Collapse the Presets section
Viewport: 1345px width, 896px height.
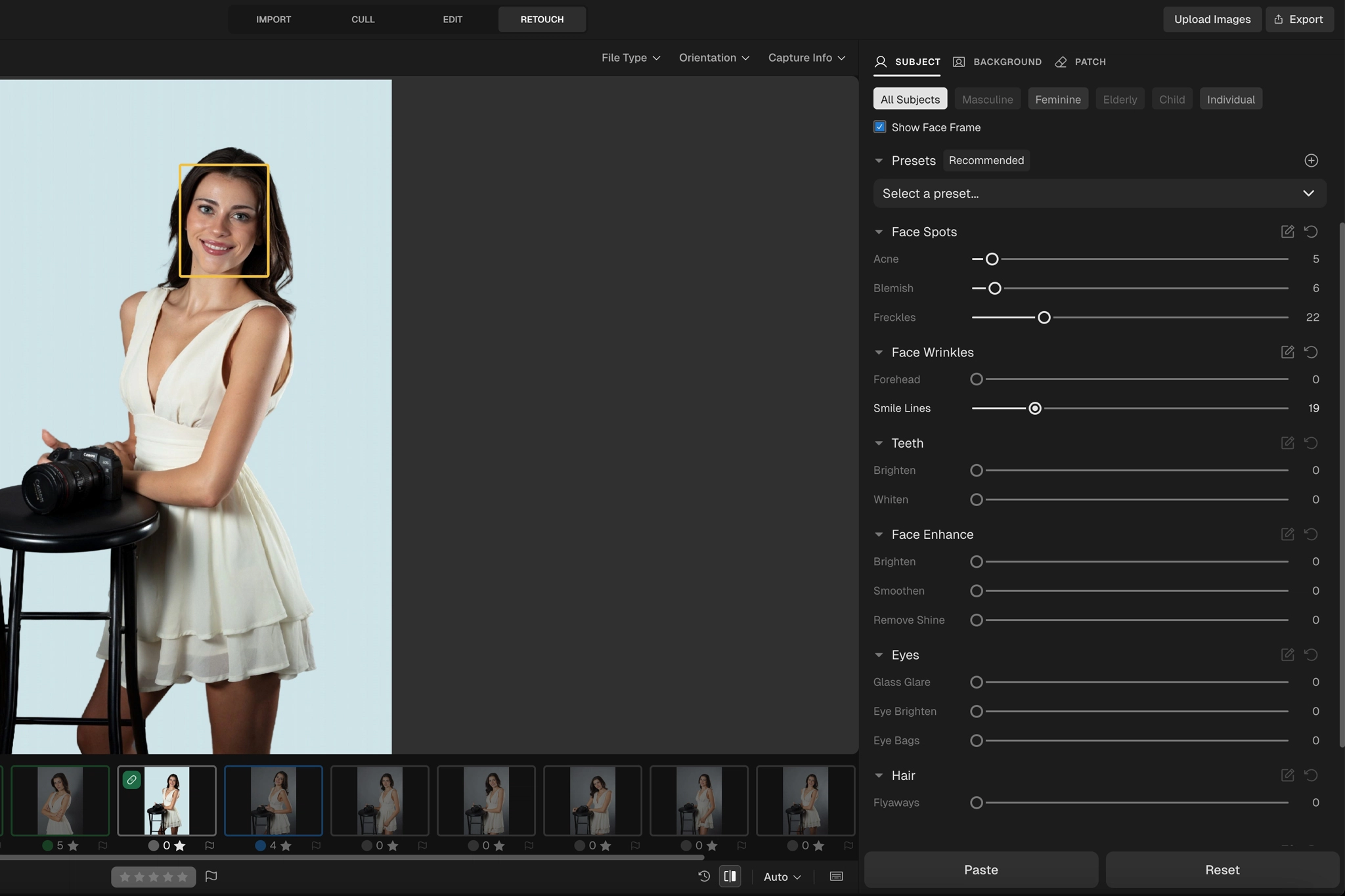879,161
